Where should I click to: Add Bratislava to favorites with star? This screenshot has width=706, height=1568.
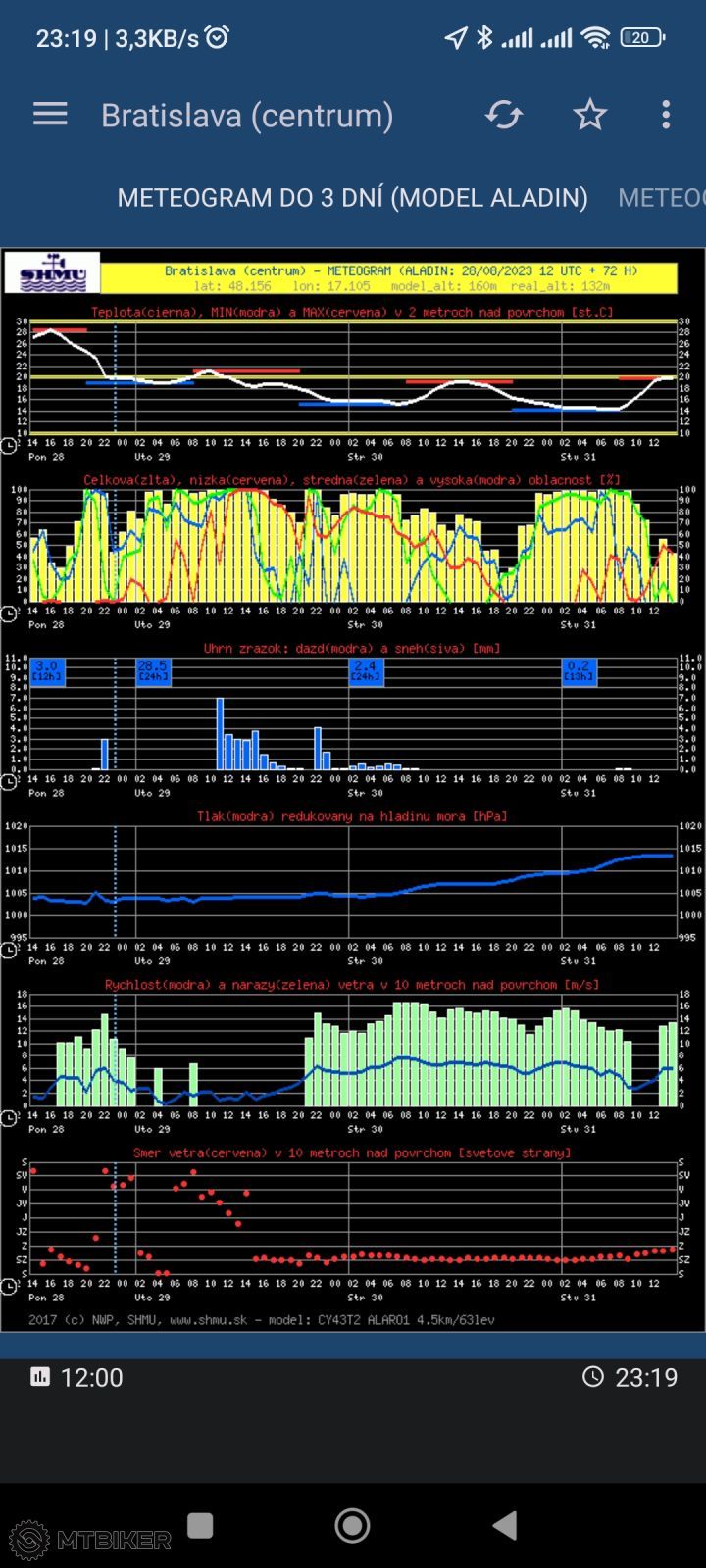[589, 115]
